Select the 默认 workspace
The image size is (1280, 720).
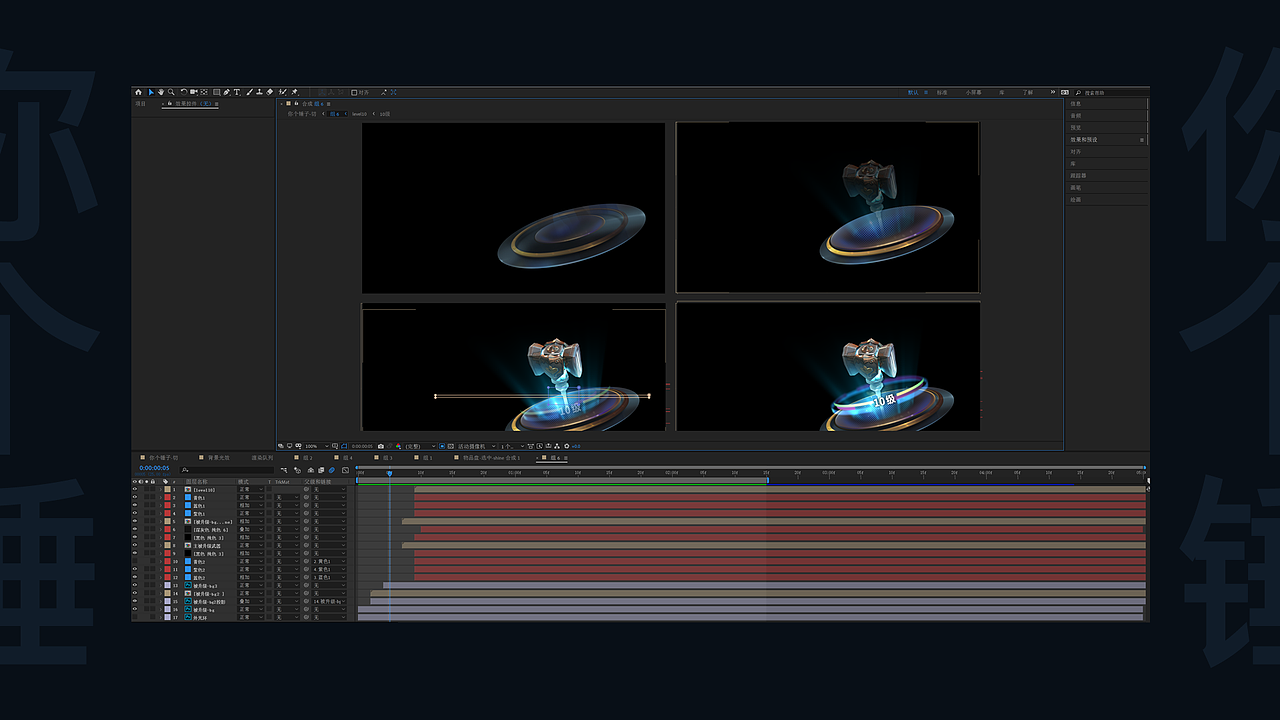pos(913,92)
